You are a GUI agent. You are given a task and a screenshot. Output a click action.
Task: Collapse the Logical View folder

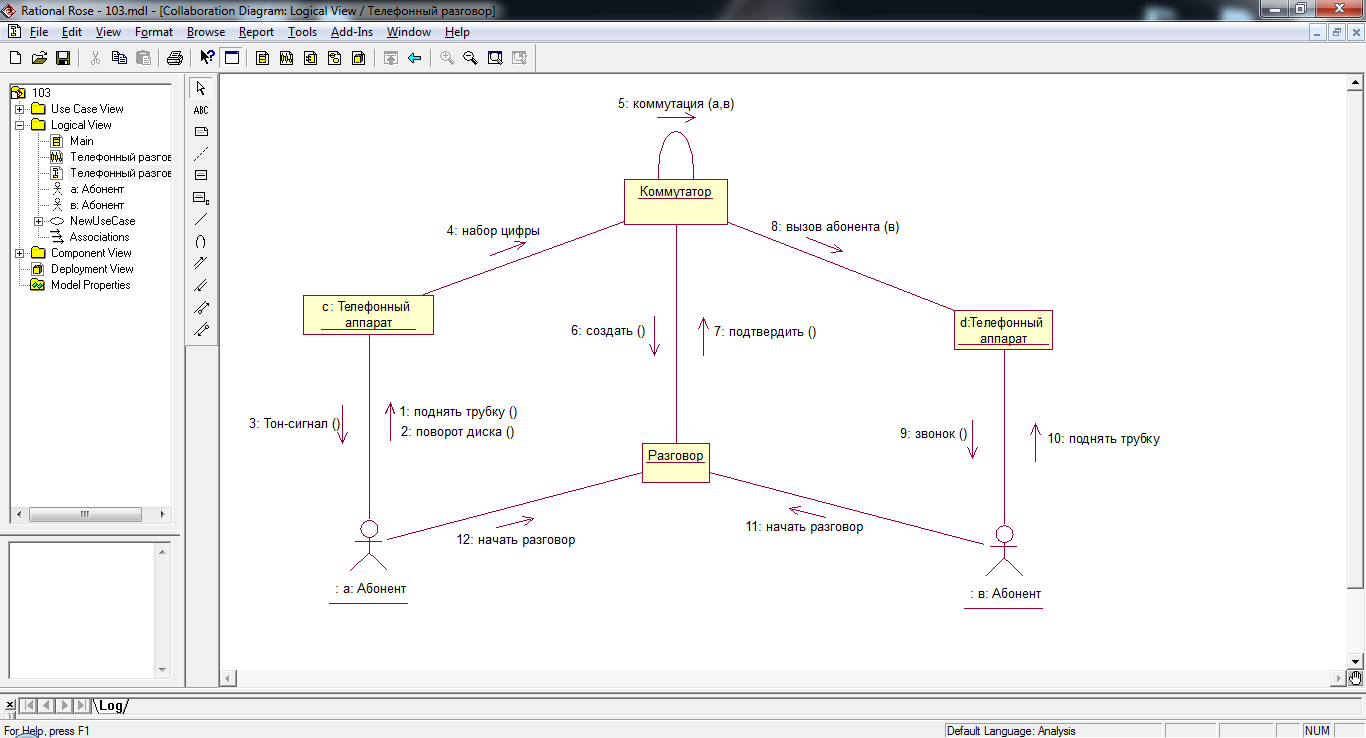19,125
